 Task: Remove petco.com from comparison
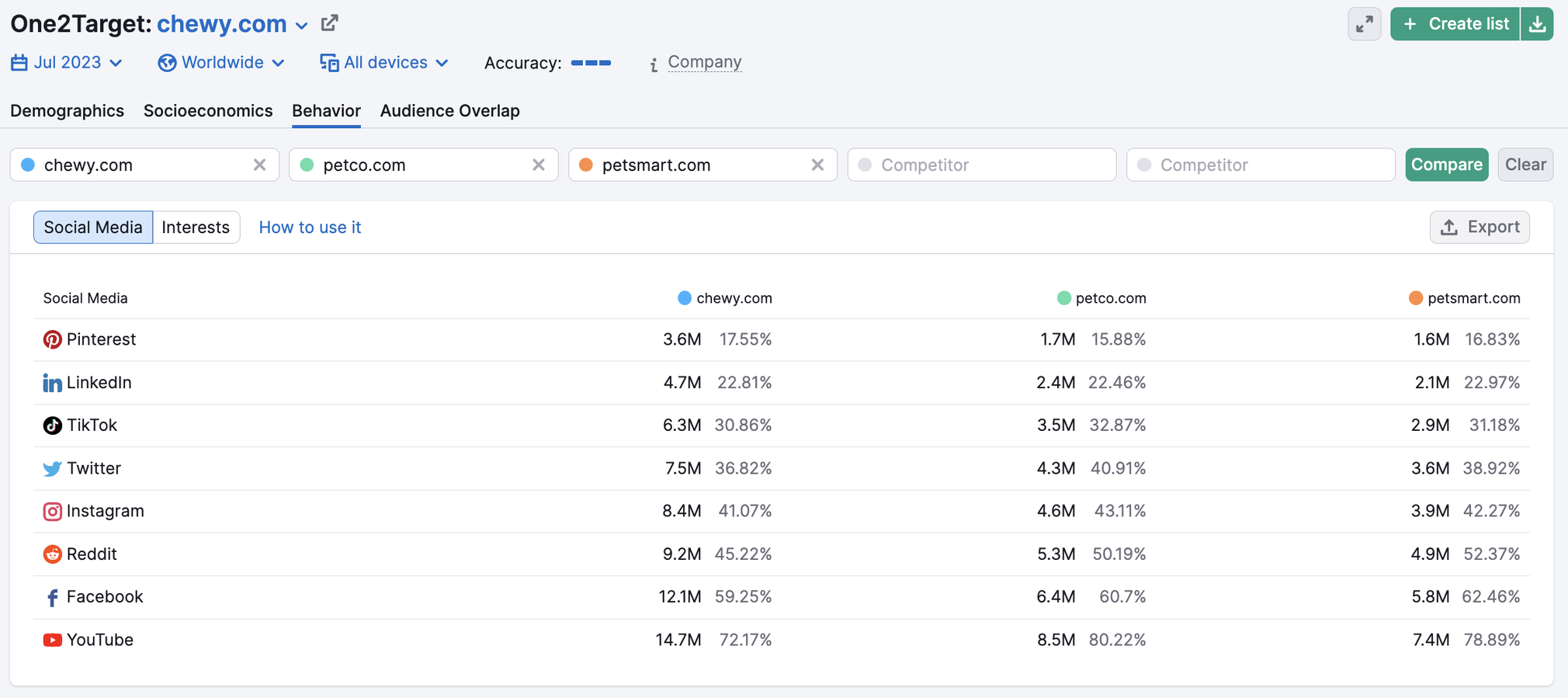[539, 165]
